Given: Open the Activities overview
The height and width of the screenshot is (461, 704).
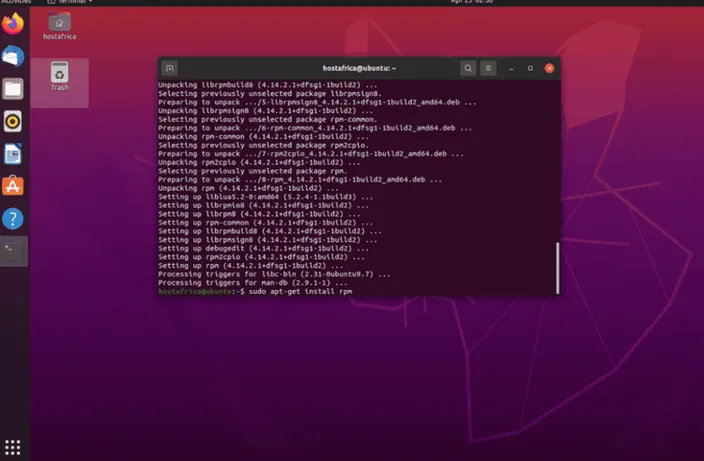Looking at the screenshot, I should [16, 1].
